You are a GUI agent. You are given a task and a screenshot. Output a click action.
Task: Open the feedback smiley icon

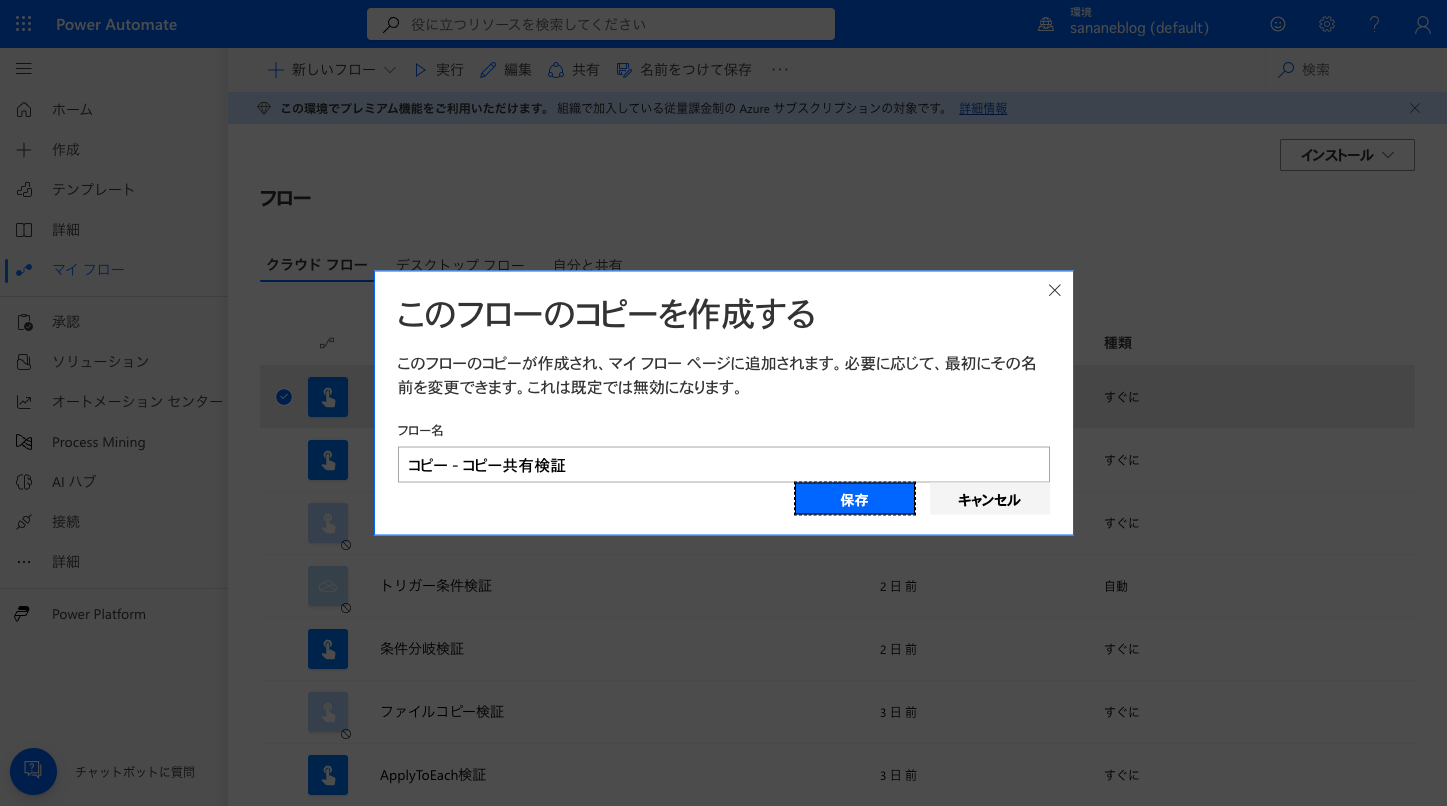click(x=1278, y=24)
